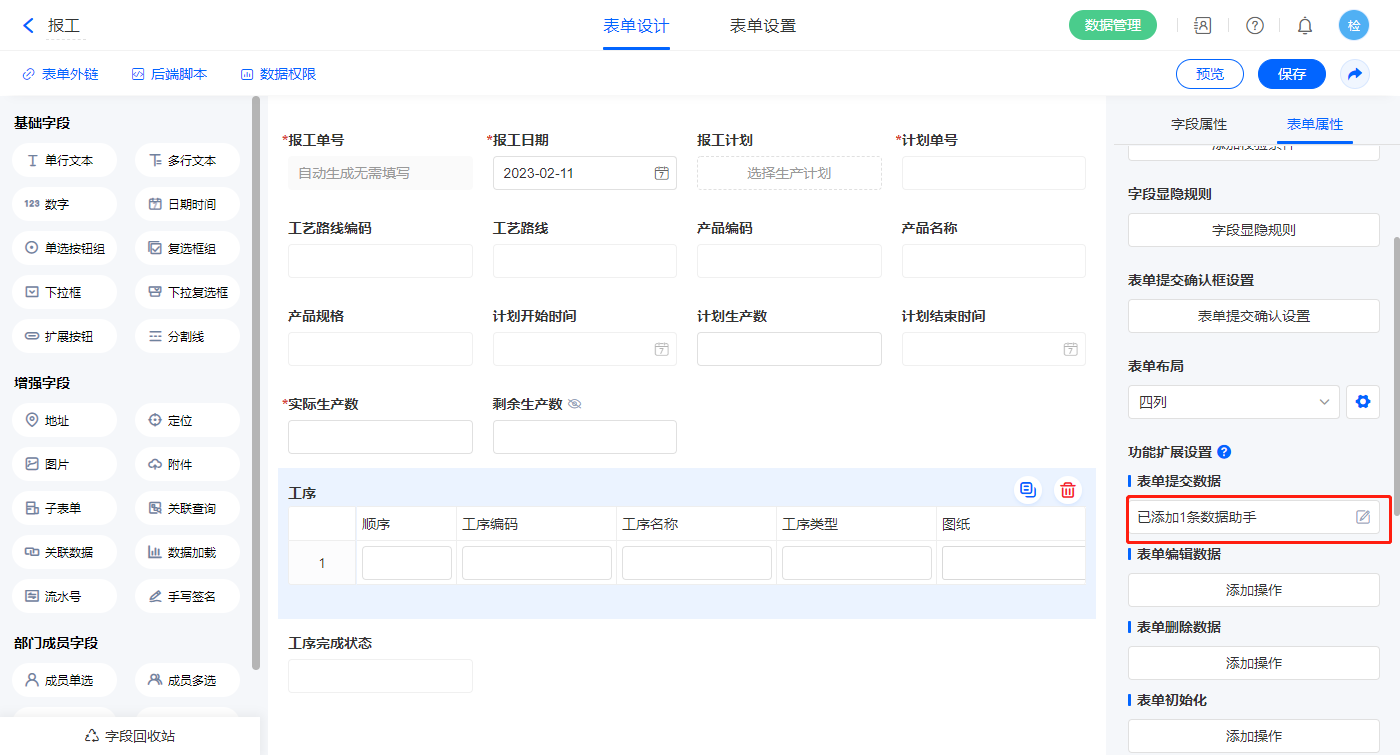The image size is (1400, 755).
Task: Select the 单选按钮组 field widget
Action: point(65,249)
